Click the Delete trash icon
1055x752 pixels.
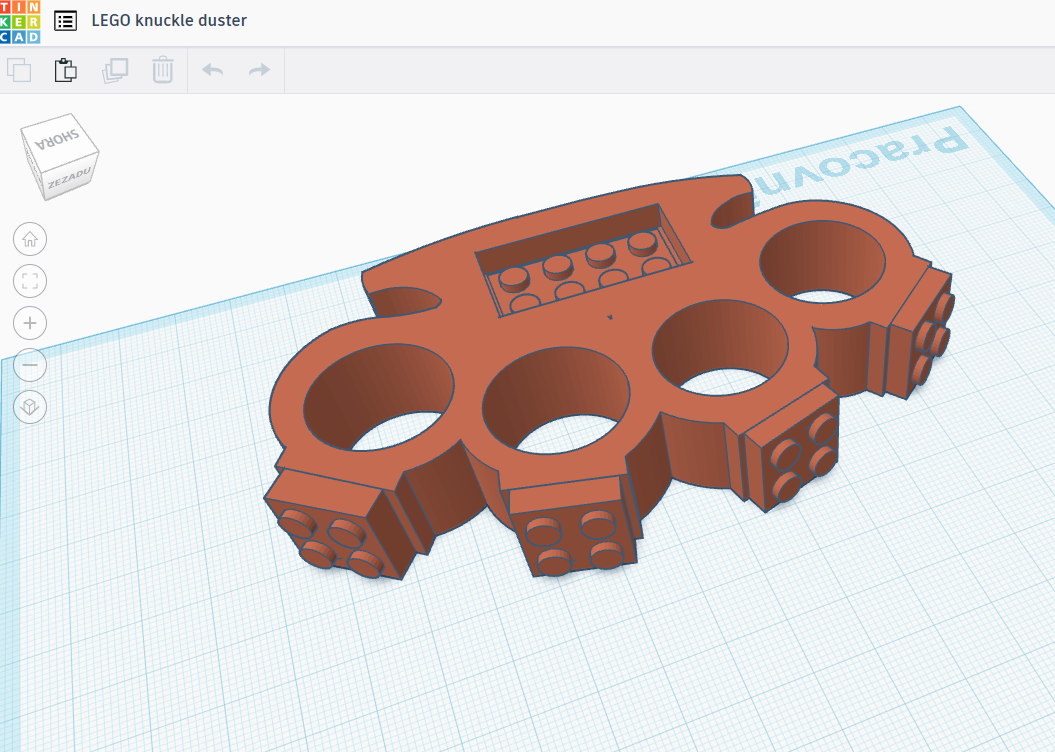163,70
